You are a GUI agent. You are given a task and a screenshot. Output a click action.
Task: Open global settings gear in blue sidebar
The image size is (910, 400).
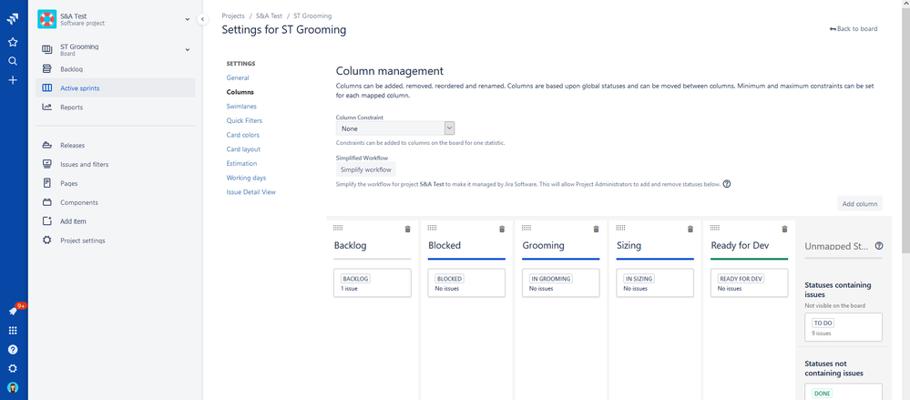click(13, 369)
